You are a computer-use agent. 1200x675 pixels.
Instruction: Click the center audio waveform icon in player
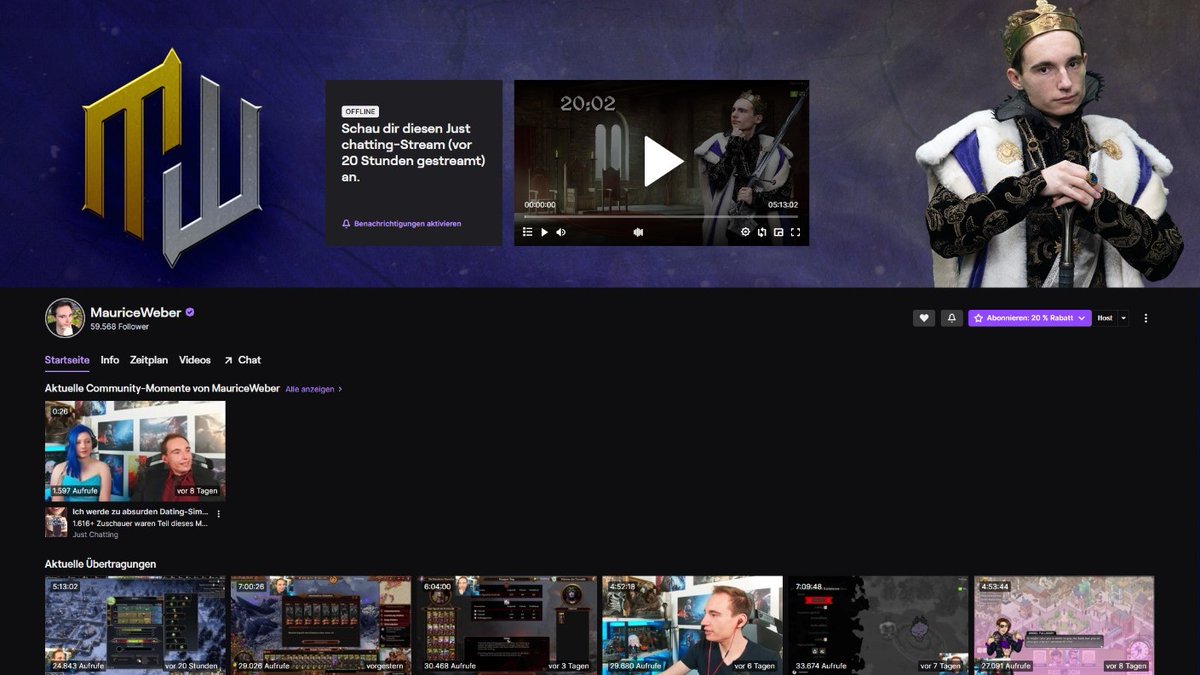[x=639, y=232]
